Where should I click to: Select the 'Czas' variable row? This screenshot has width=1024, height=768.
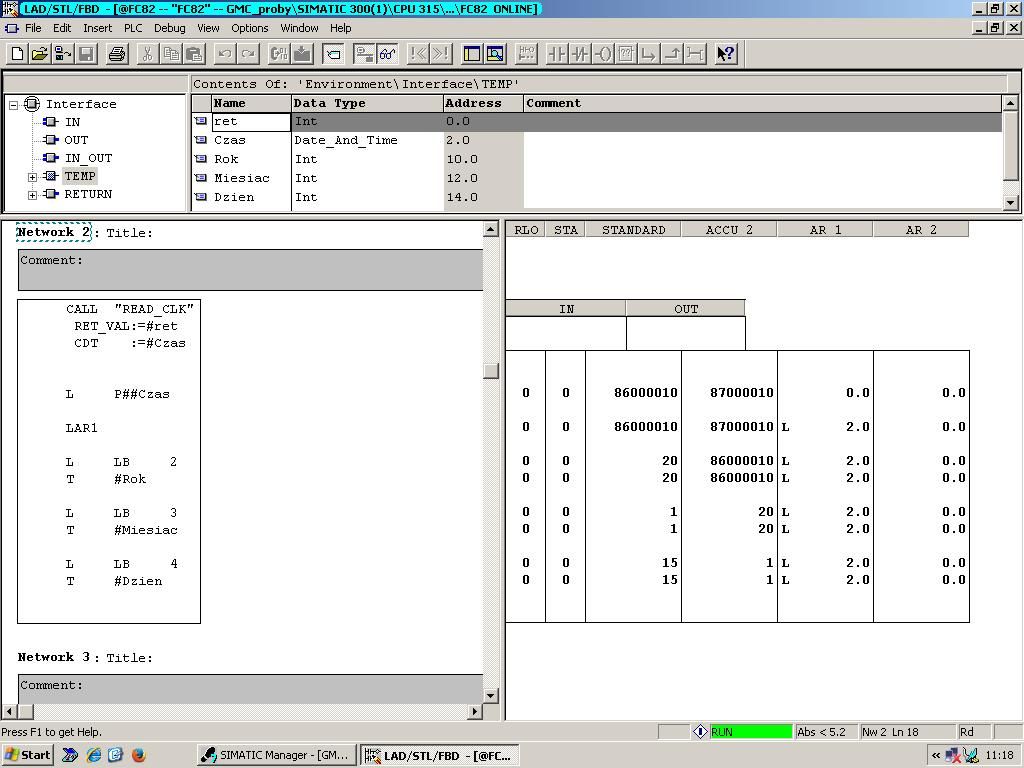[x=598, y=140]
